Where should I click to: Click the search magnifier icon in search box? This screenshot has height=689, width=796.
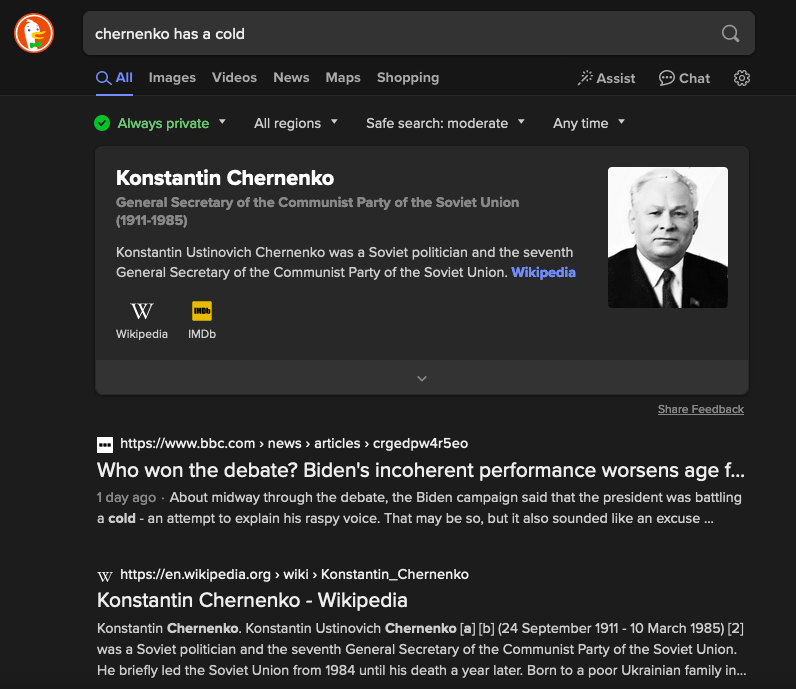pyautogui.click(x=730, y=34)
